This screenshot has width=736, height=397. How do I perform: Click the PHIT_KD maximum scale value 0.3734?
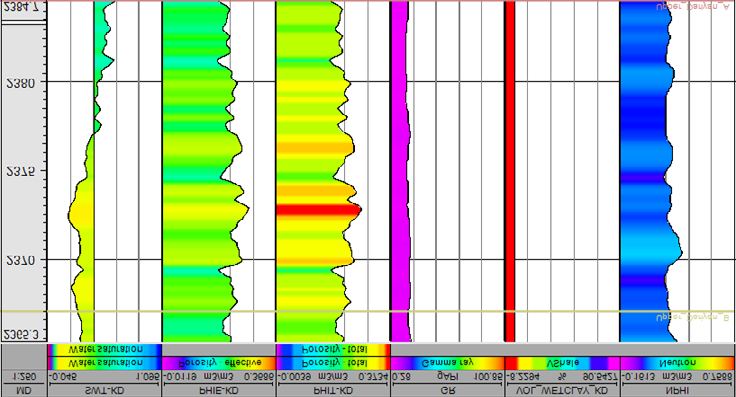(374, 377)
